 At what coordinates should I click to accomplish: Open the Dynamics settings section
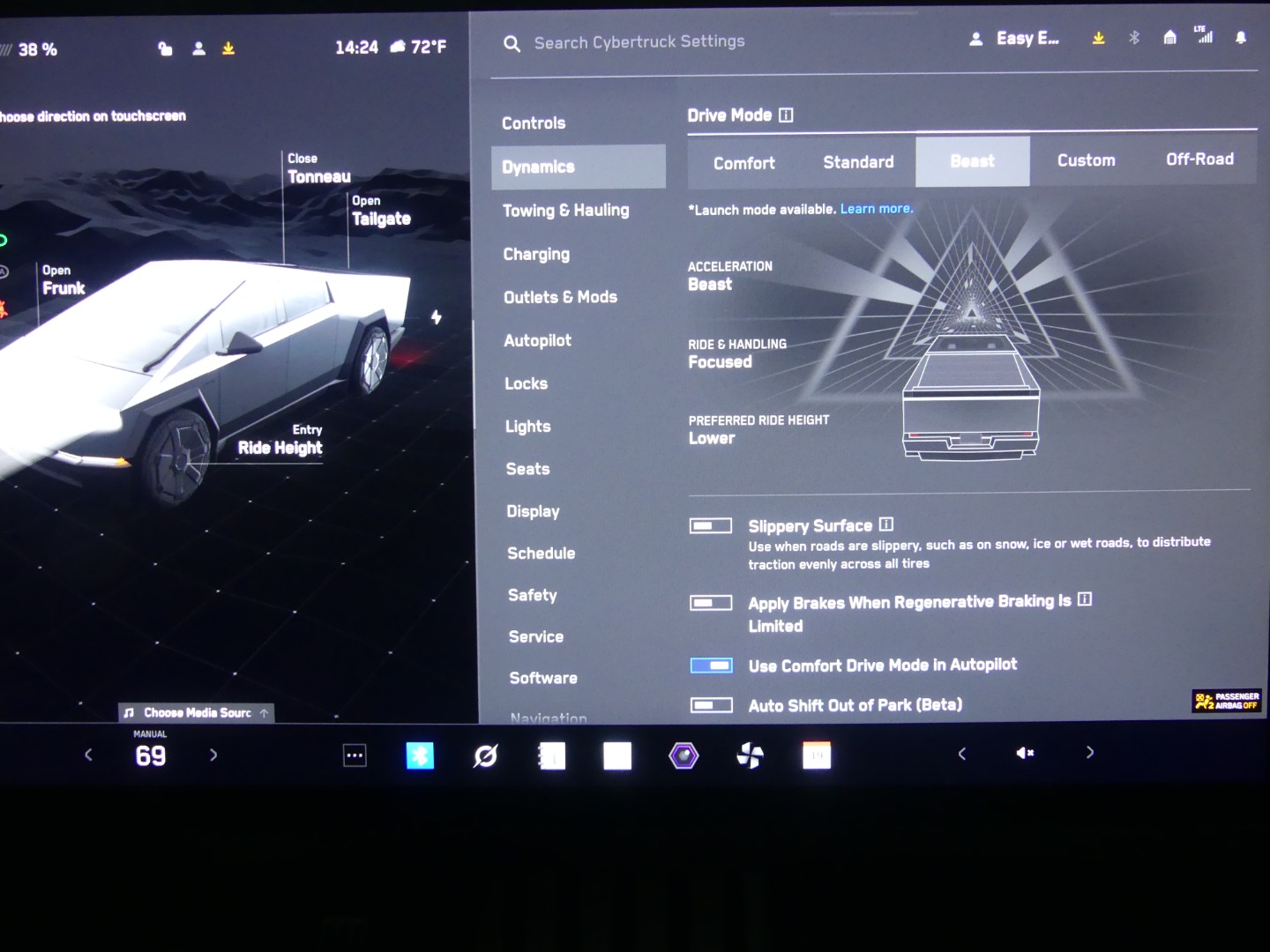(578, 167)
